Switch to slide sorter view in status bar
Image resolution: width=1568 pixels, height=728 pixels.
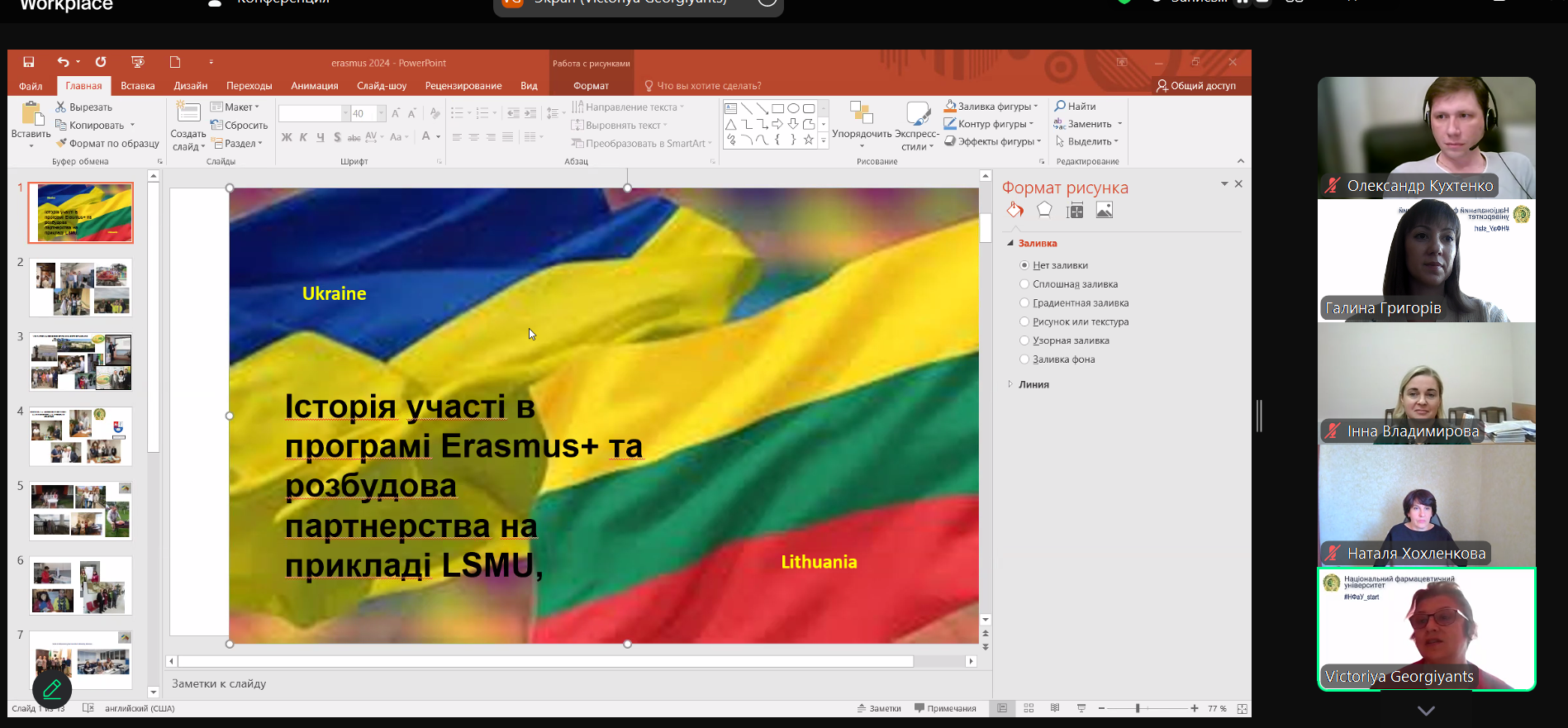(1029, 708)
